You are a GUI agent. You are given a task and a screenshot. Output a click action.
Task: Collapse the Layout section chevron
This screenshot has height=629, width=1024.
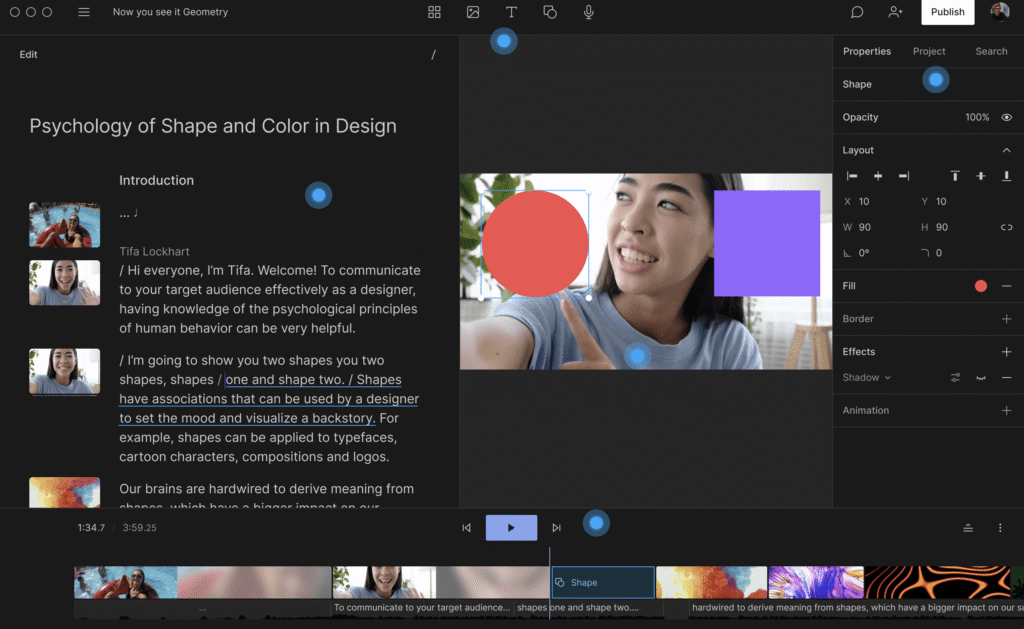click(x=1008, y=149)
